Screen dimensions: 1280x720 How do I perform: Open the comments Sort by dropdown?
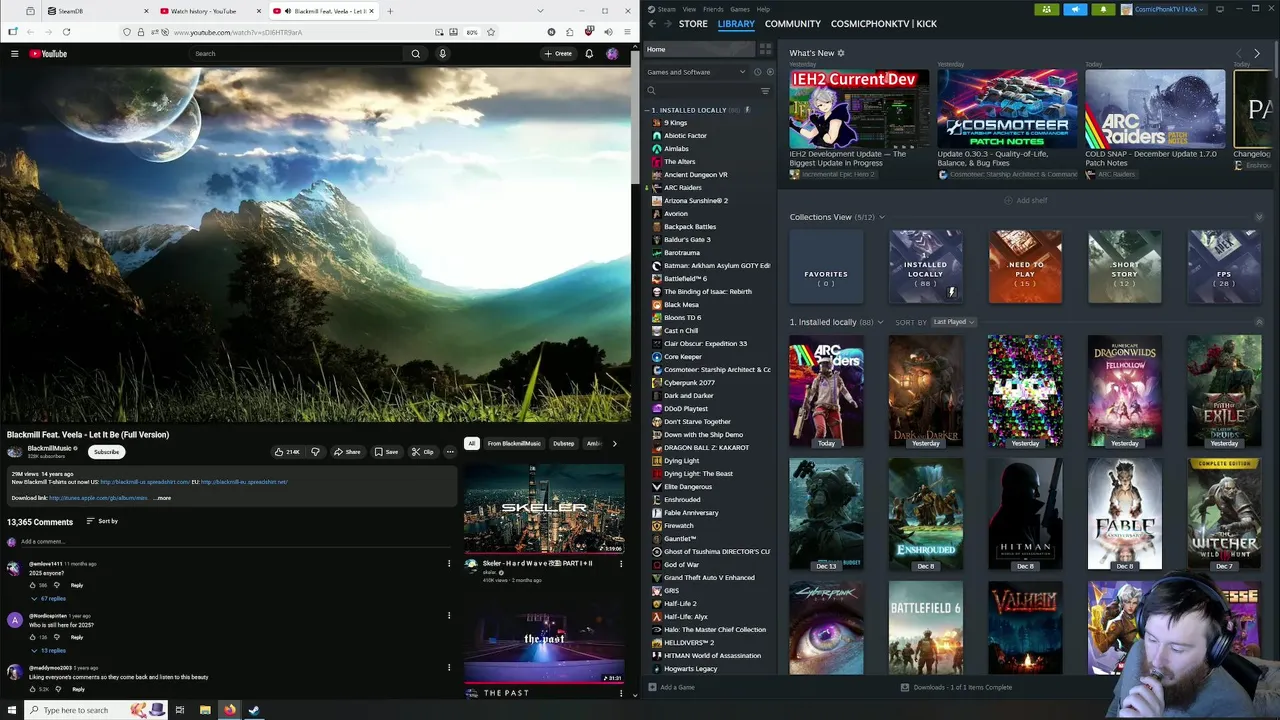coord(102,521)
